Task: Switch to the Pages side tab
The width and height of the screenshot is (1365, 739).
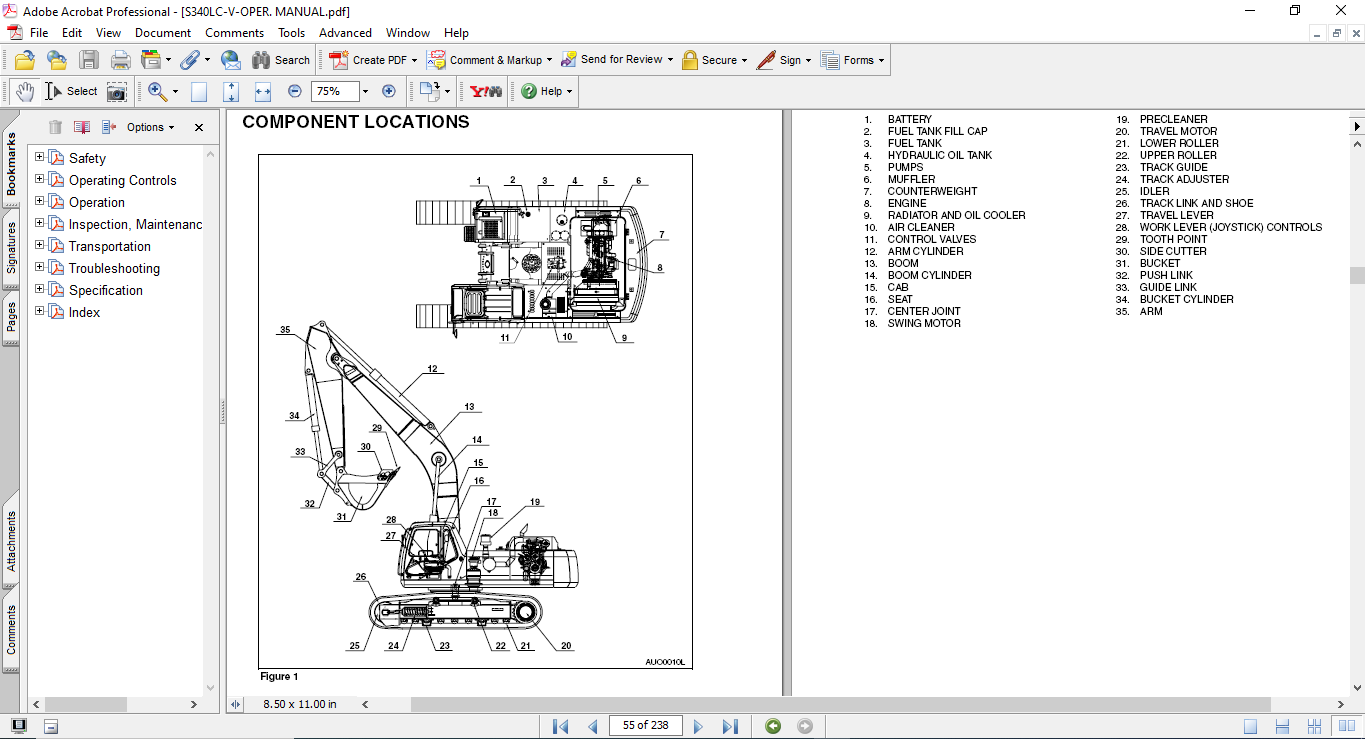Action: (10, 317)
